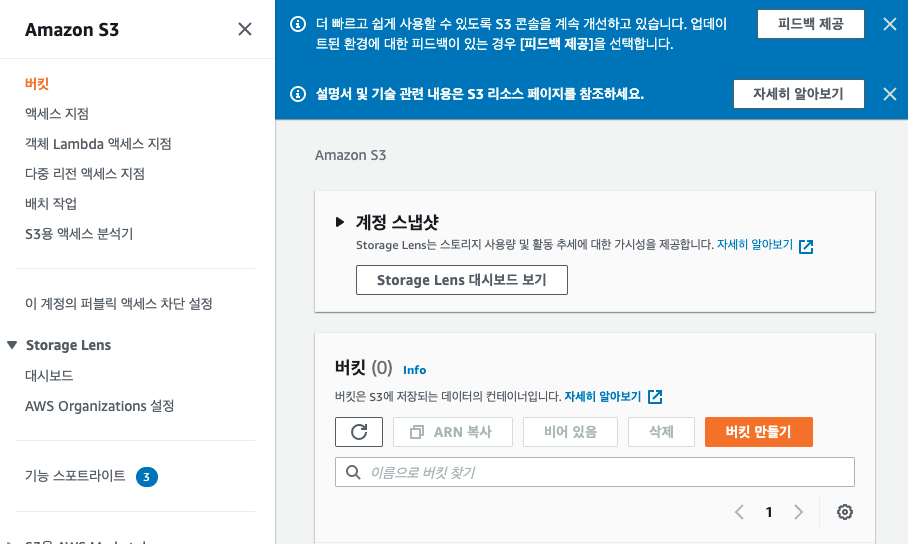Viewport: 908px width, 544px height.
Task: Open the Info link next to 버킷
Action: 415,370
